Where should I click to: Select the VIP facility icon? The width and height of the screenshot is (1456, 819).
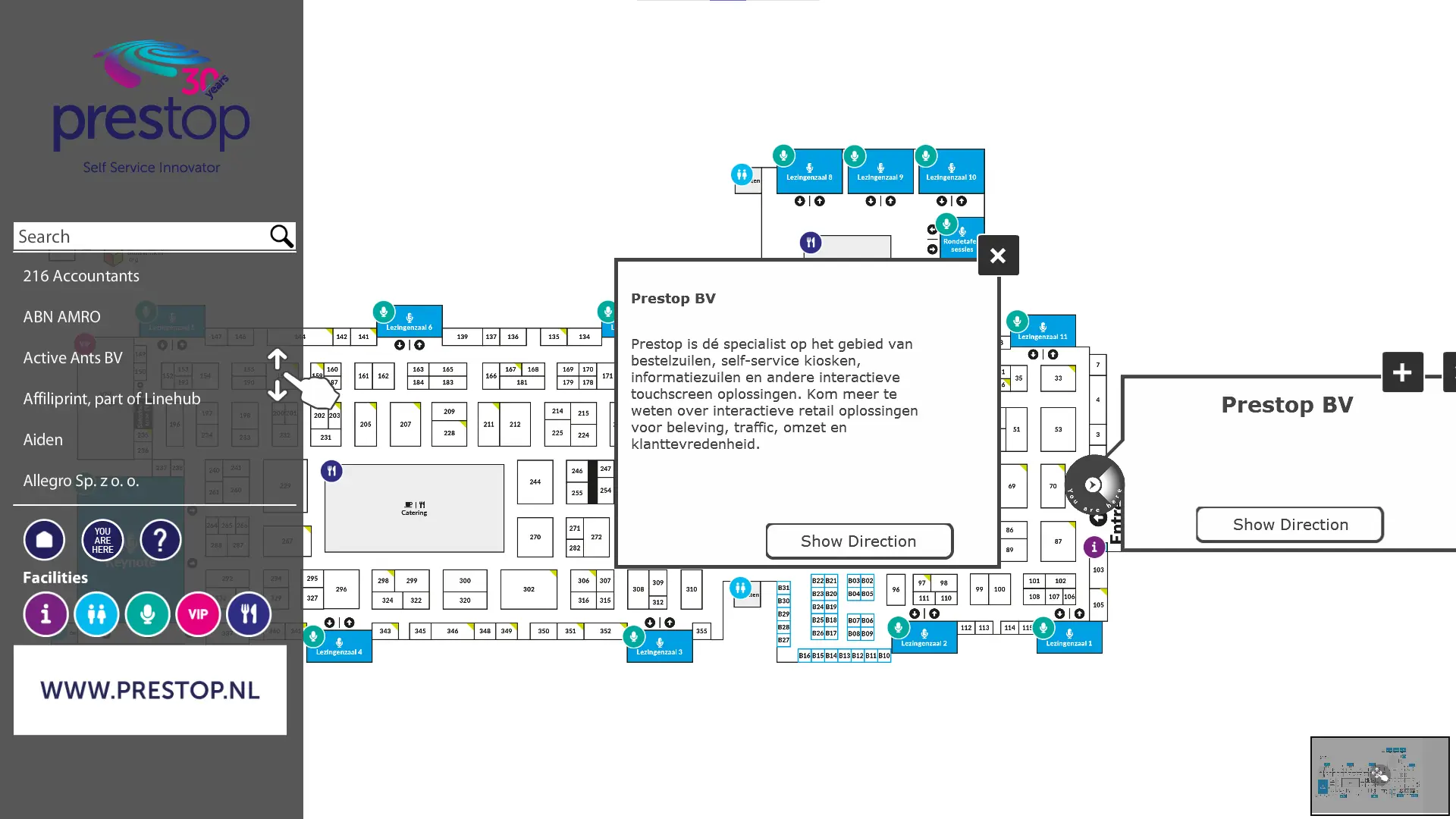coord(198,613)
